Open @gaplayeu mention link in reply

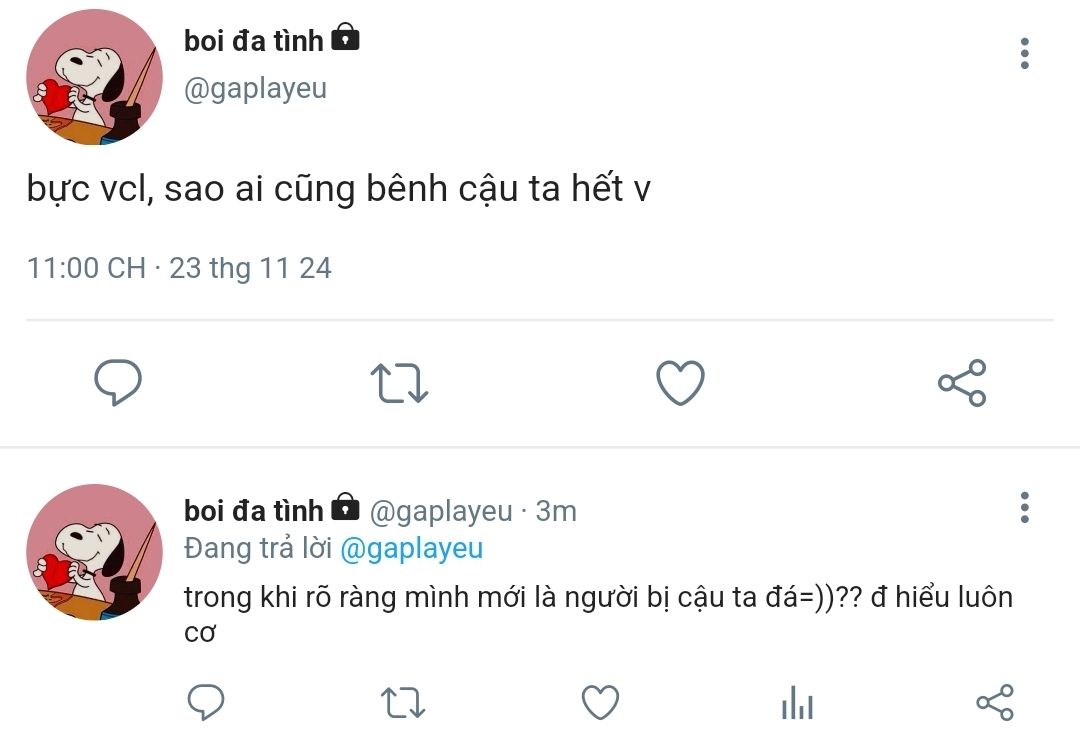tap(411, 548)
